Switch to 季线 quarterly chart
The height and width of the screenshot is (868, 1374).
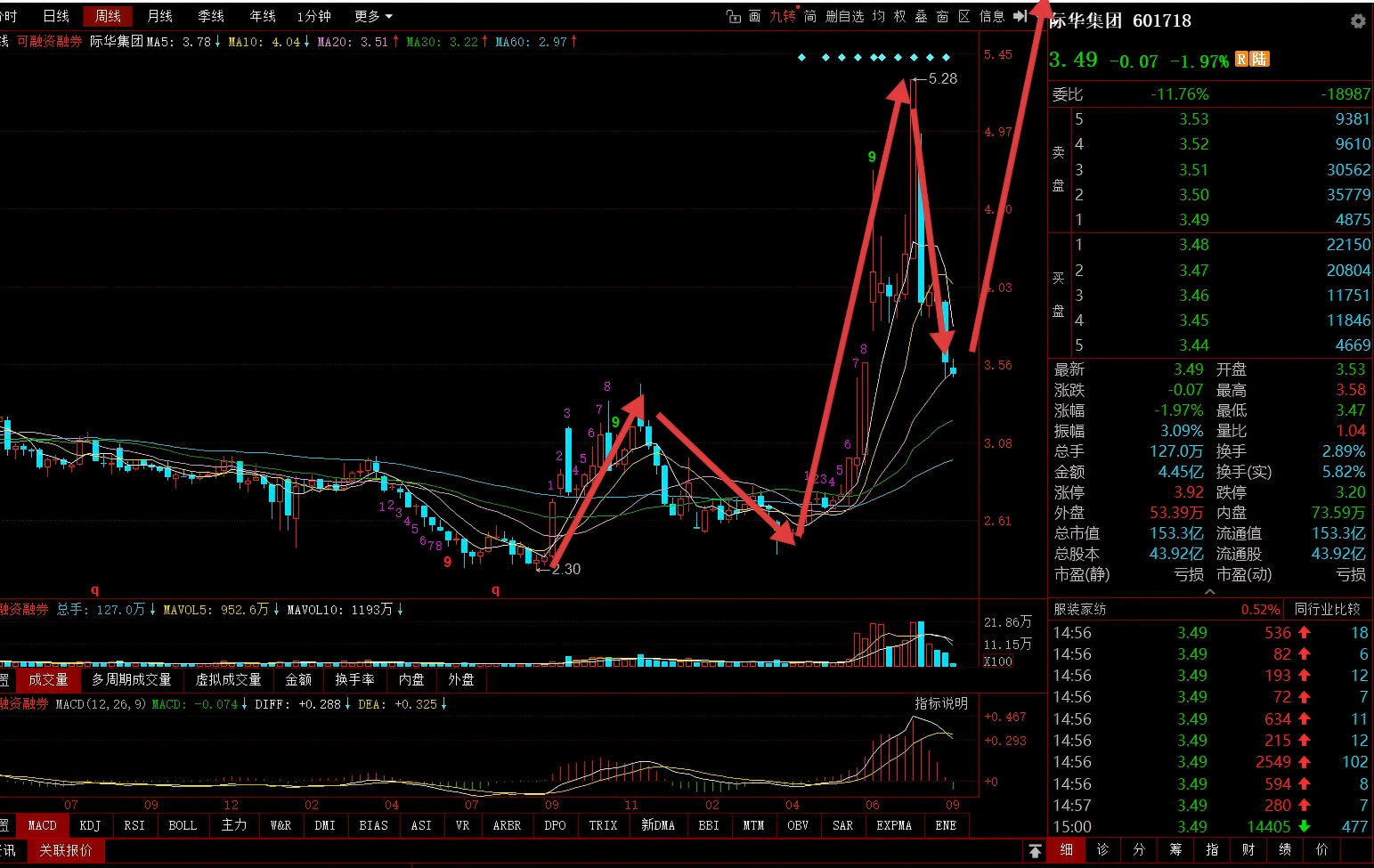tap(211, 16)
